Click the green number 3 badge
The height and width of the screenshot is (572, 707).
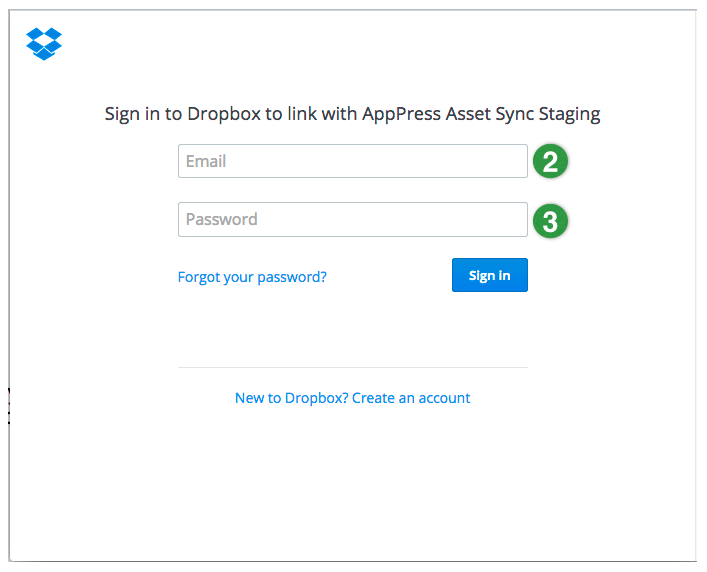click(x=550, y=221)
